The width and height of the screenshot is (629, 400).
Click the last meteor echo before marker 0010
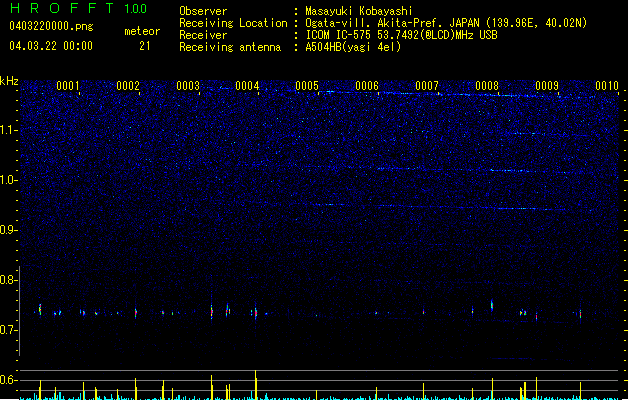580,314
